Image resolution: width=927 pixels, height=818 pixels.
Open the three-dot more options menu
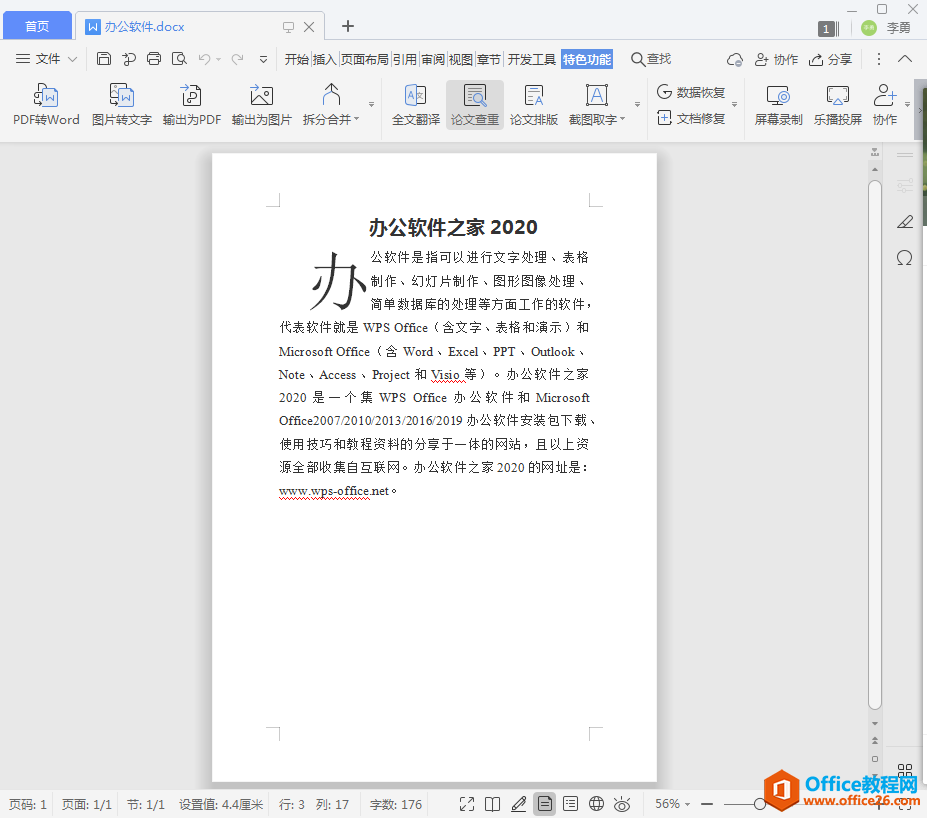pos(879,59)
